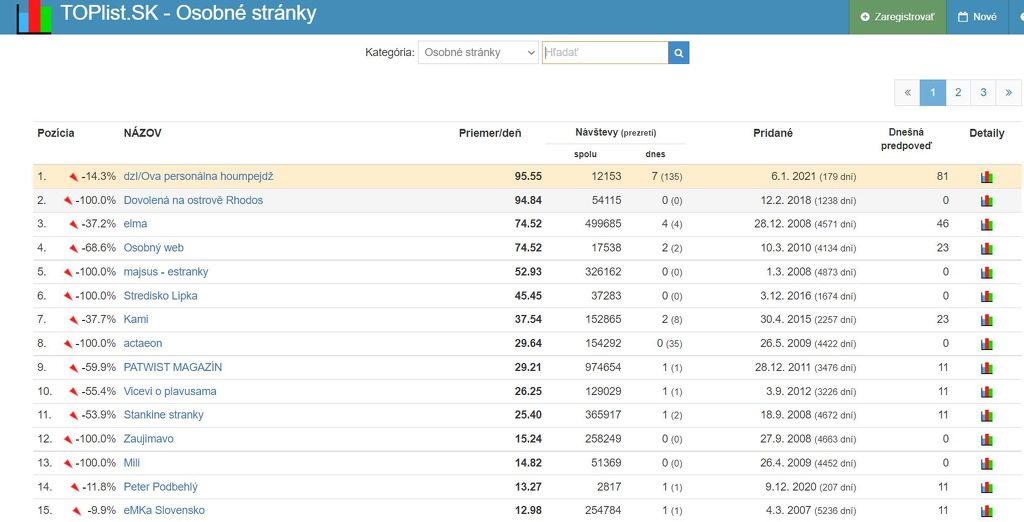Open details chart for Peter Podbehlý row
Screen dimensions: 1024x522
point(986,488)
